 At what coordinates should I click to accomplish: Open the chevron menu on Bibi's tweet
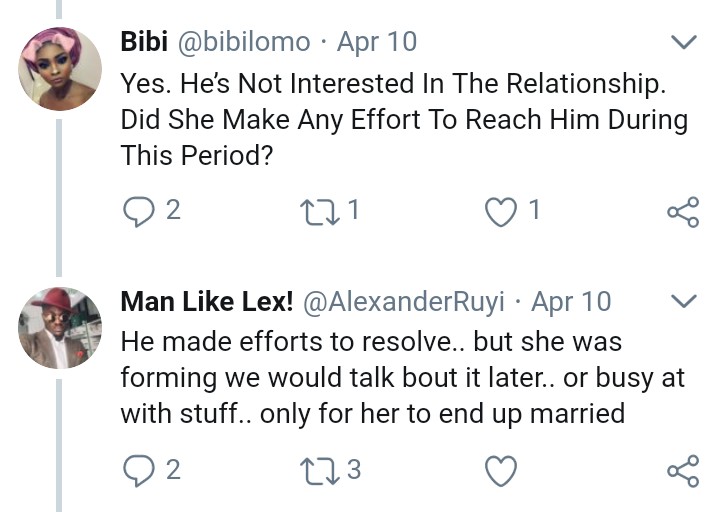click(x=683, y=42)
